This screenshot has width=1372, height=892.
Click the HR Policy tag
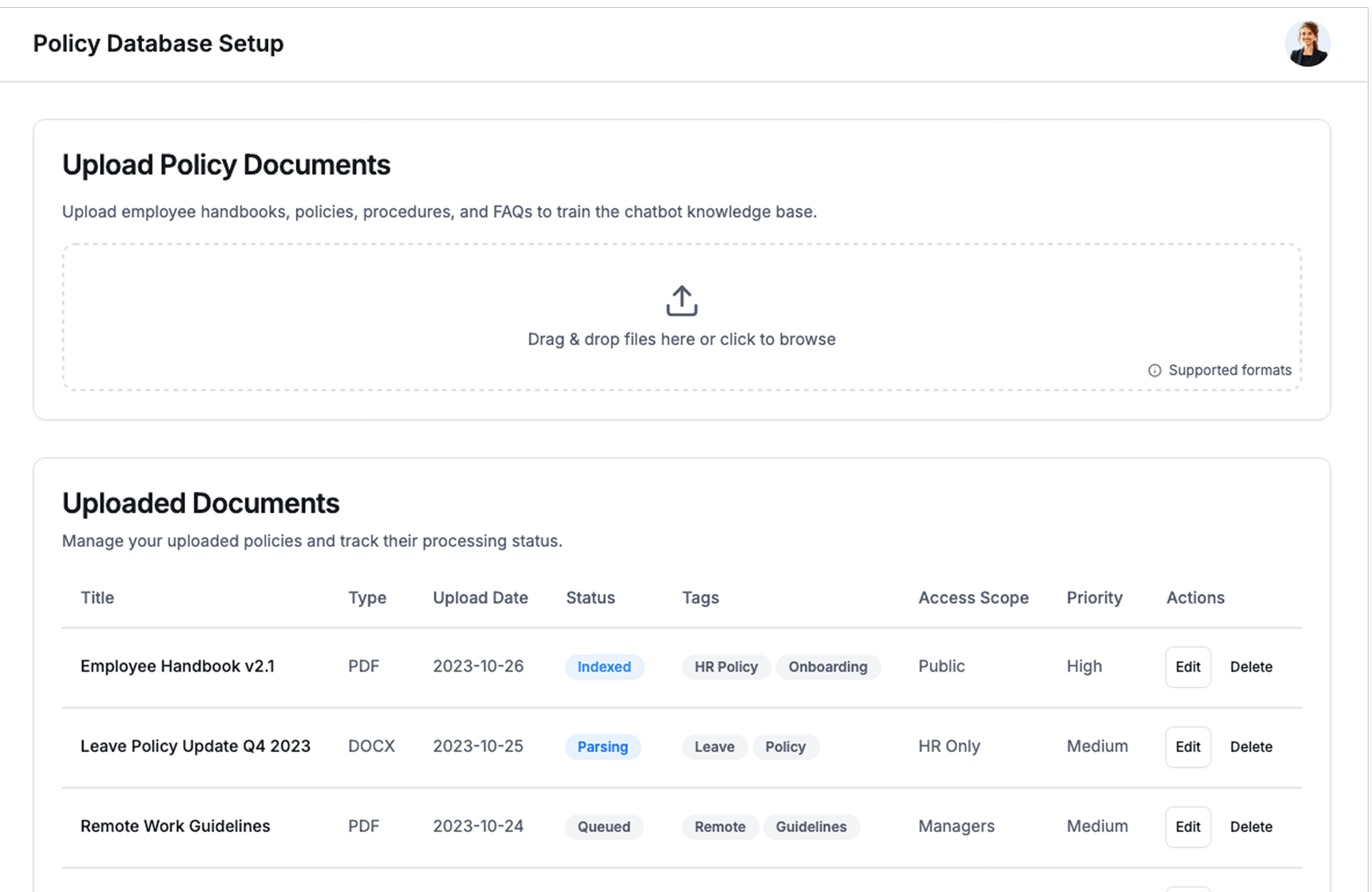point(725,667)
